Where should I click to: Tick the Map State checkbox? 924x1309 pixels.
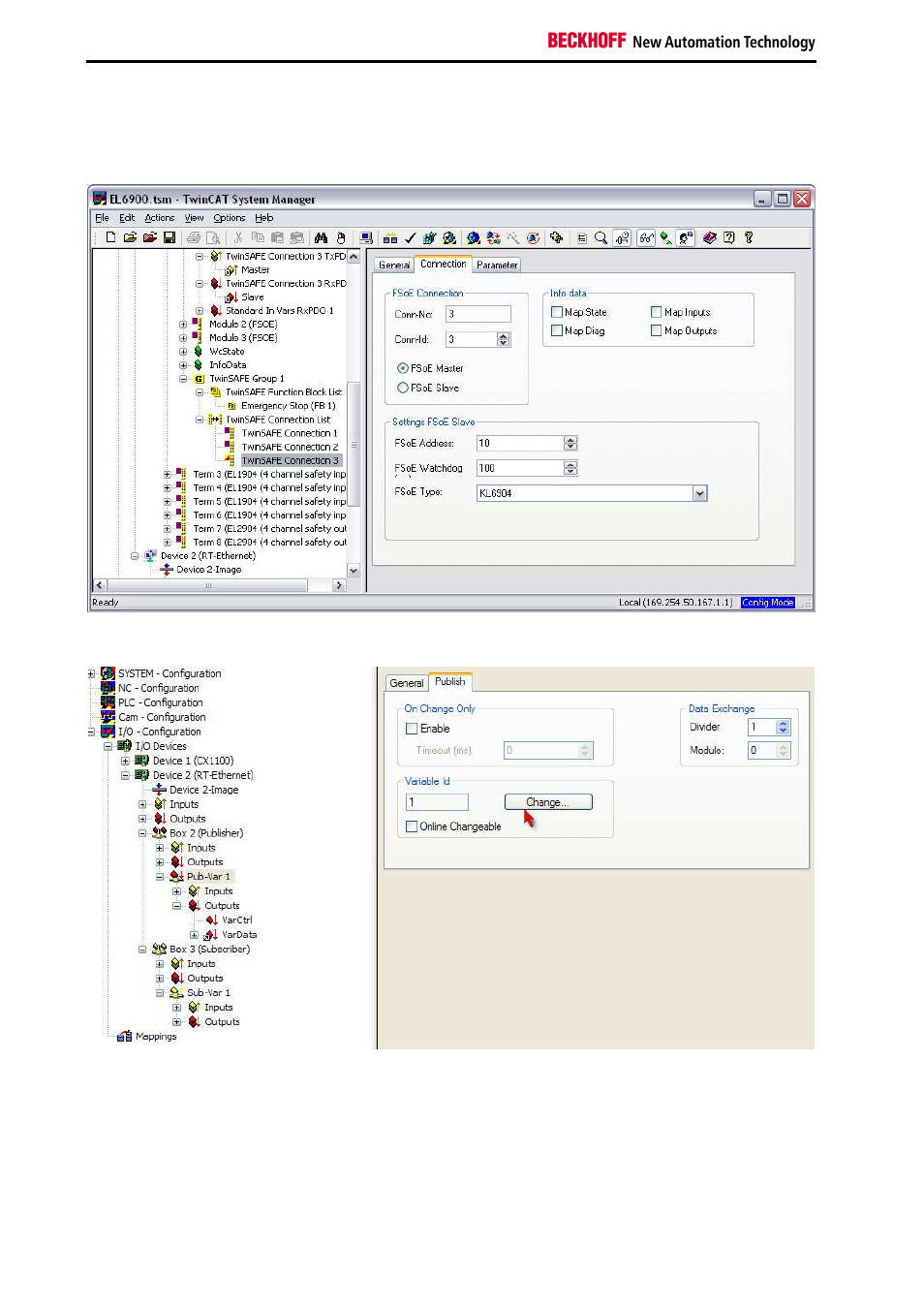click(x=557, y=312)
